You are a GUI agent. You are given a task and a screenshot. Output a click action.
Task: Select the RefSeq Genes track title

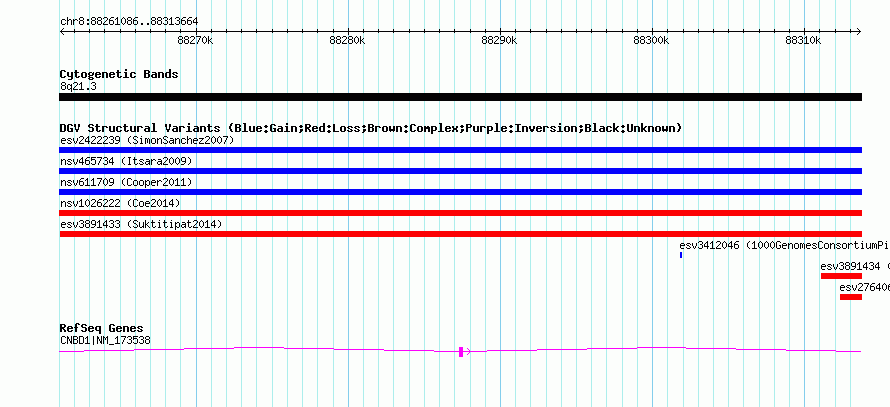102,329
